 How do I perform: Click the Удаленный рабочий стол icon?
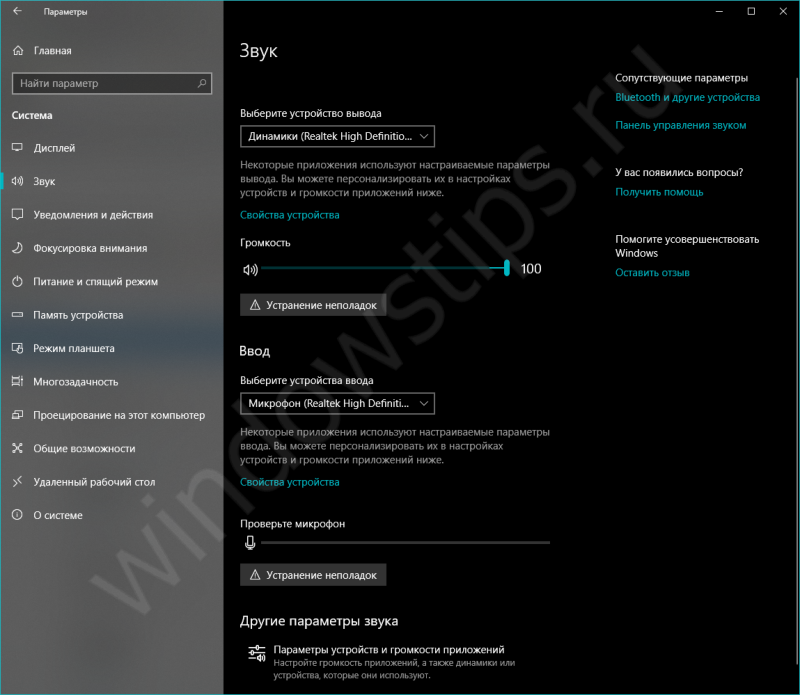click(x=17, y=481)
